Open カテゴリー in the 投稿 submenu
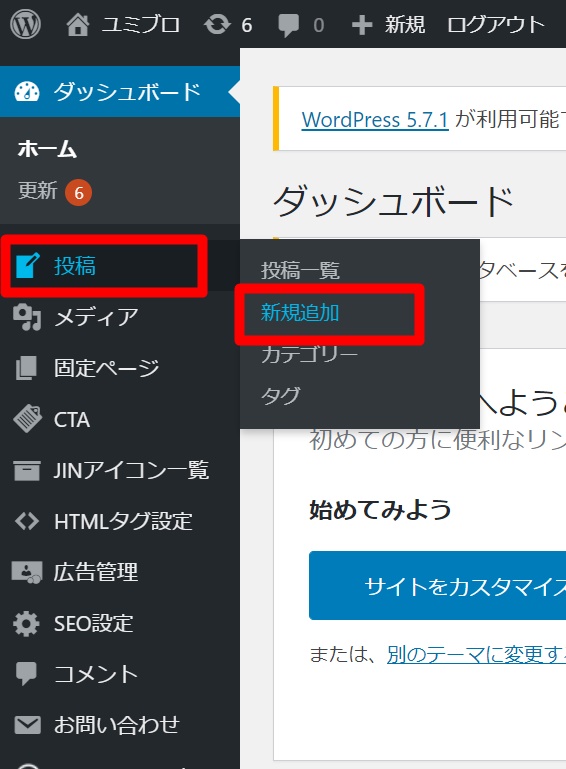This screenshot has height=769, width=566. (x=309, y=354)
